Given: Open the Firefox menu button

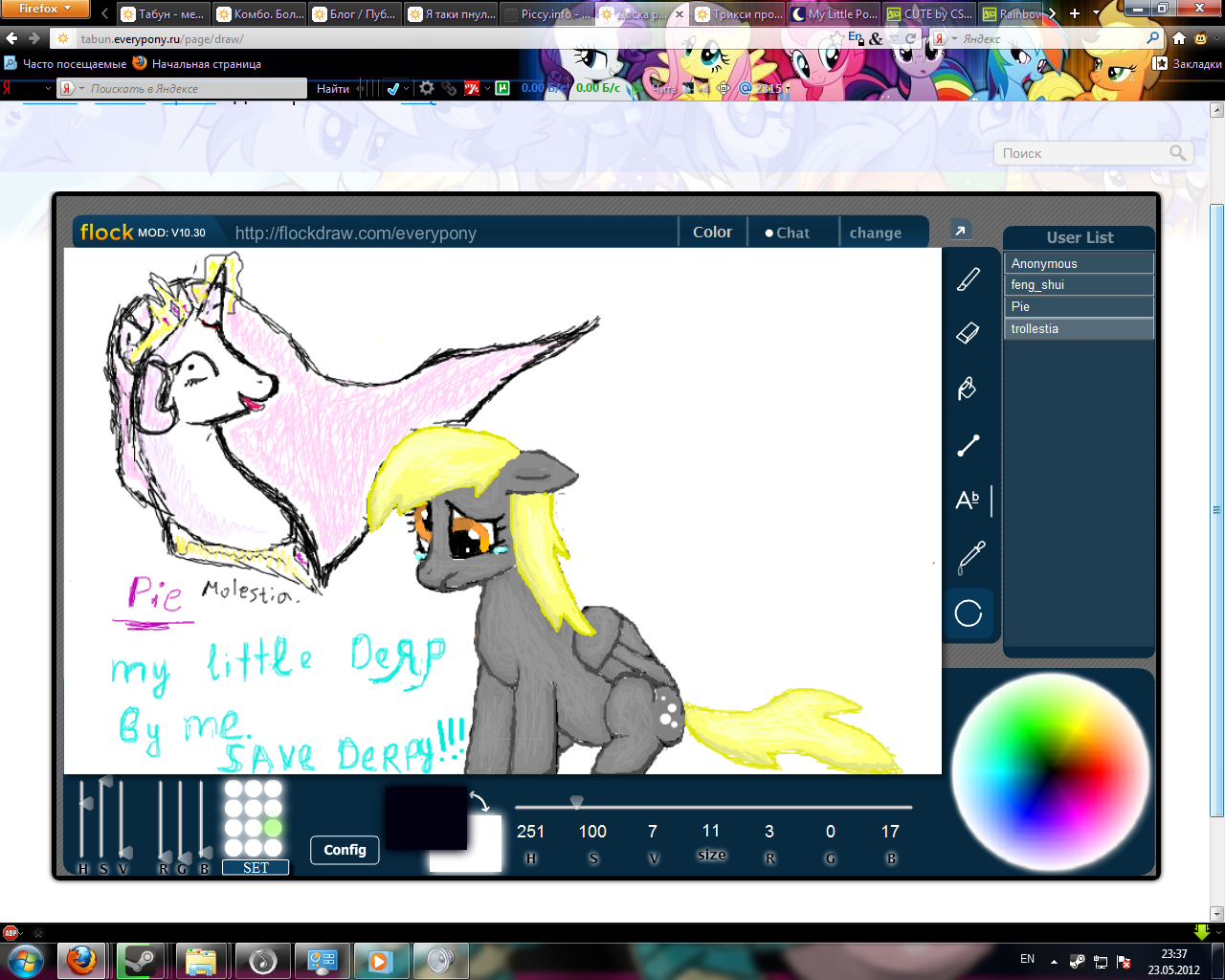Looking at the screenshot, I should (45, 9).
